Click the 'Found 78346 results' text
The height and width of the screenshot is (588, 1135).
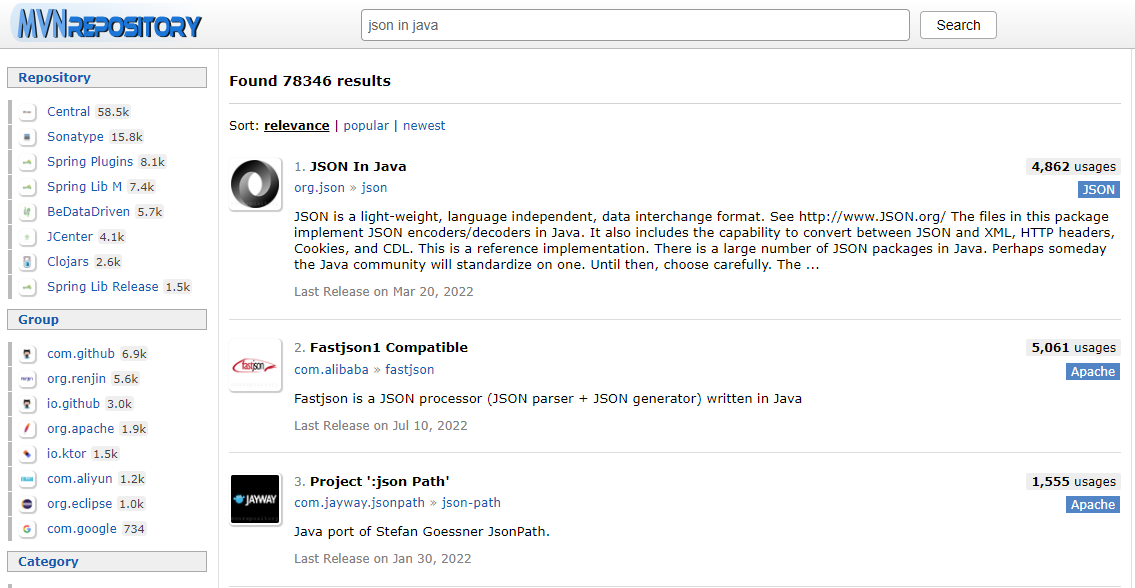click(x=310, y=81)
